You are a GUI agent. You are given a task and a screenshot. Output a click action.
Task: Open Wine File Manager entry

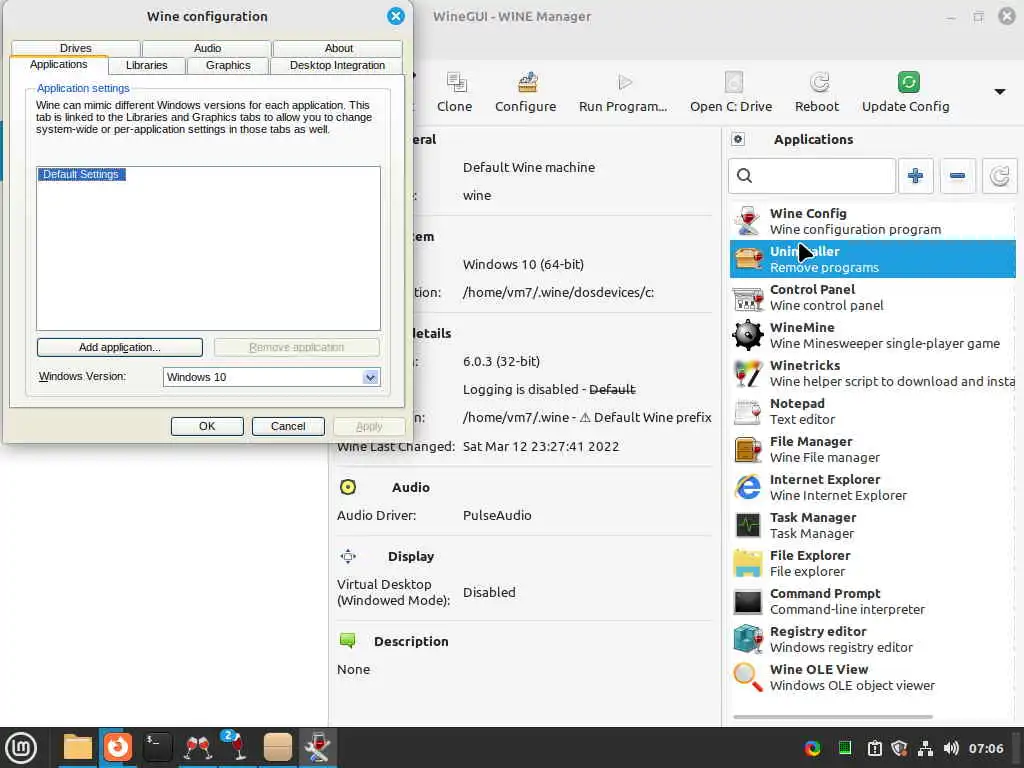pos(872,449)
